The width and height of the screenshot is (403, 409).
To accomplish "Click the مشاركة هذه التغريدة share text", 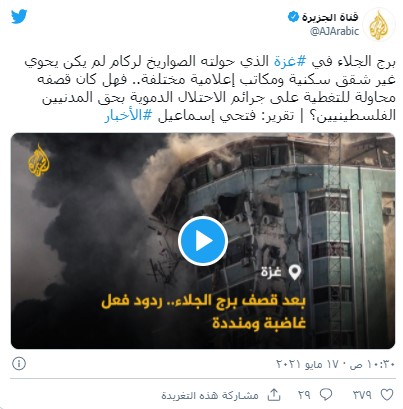I will point(210,395).
